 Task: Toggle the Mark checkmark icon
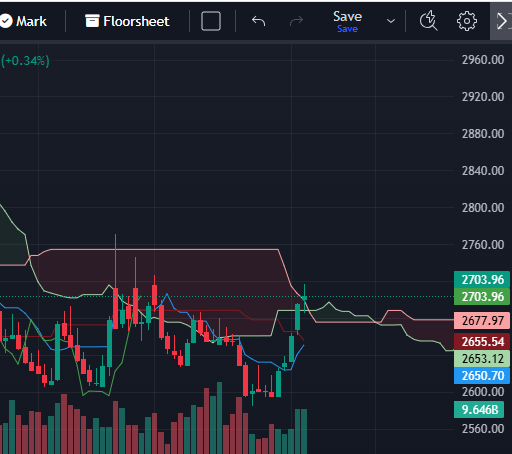pos(6,21)
